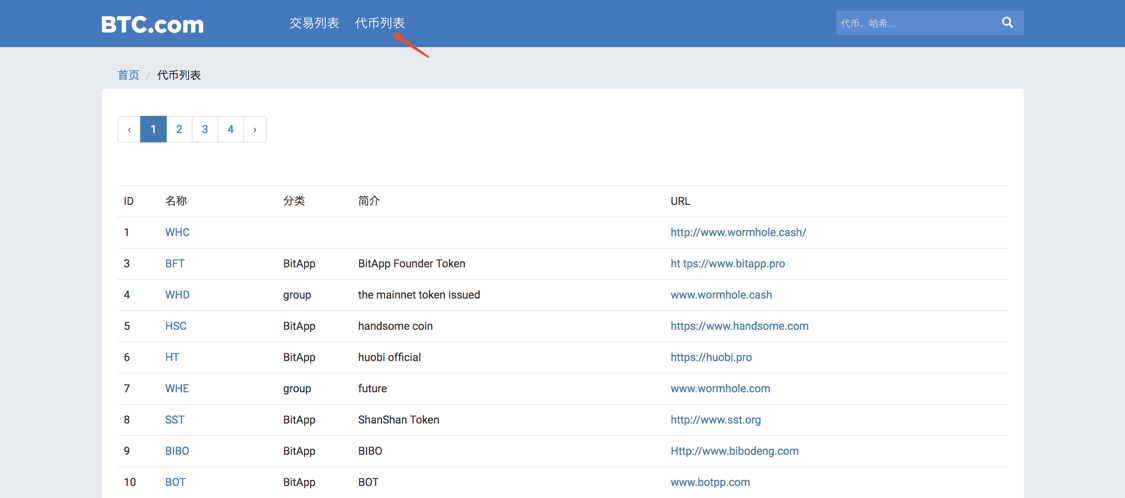Open the WHE token link
This screenshot has width=1125, height=498.
(177, 388)
